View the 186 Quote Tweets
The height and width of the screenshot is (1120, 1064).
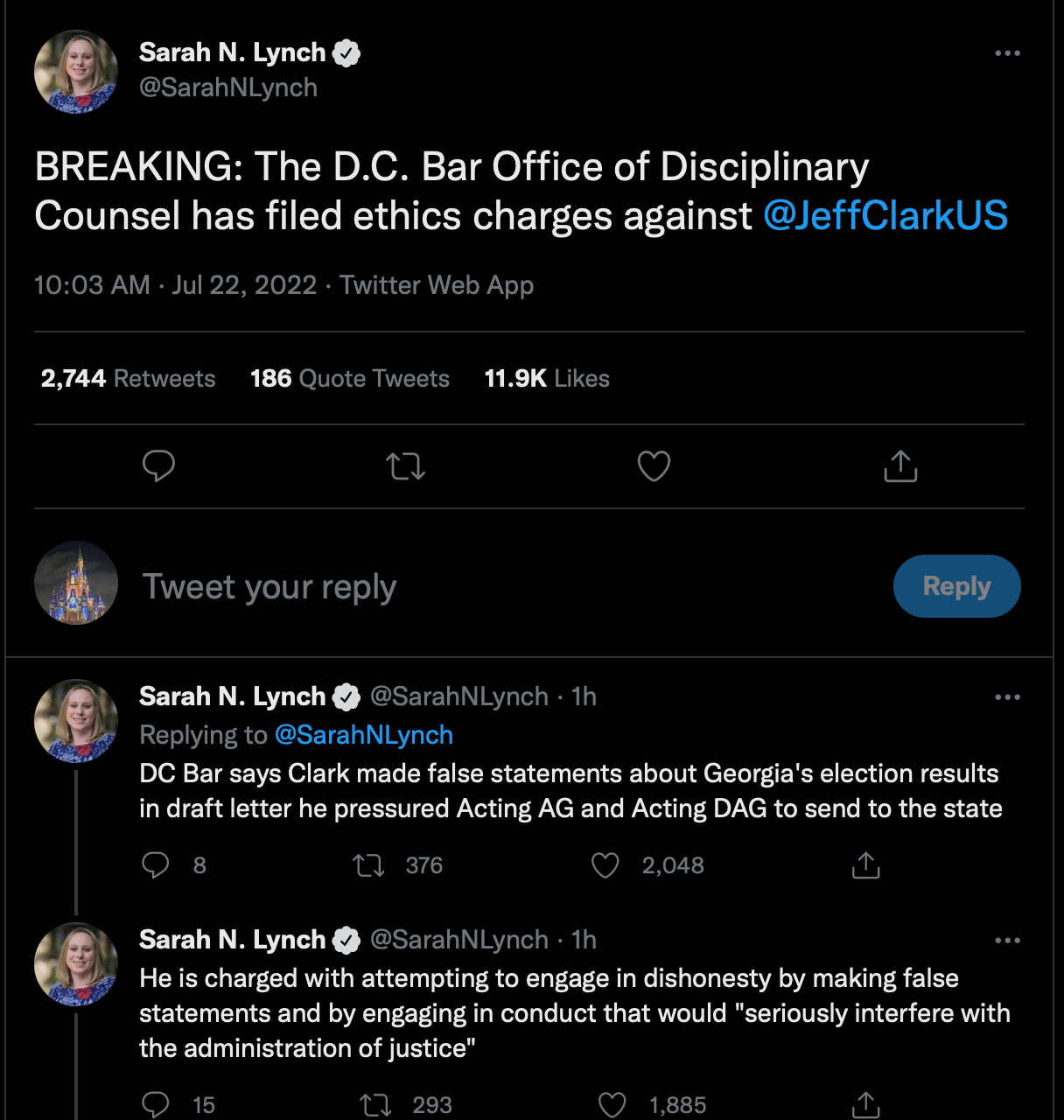click(x=348, y=378)
